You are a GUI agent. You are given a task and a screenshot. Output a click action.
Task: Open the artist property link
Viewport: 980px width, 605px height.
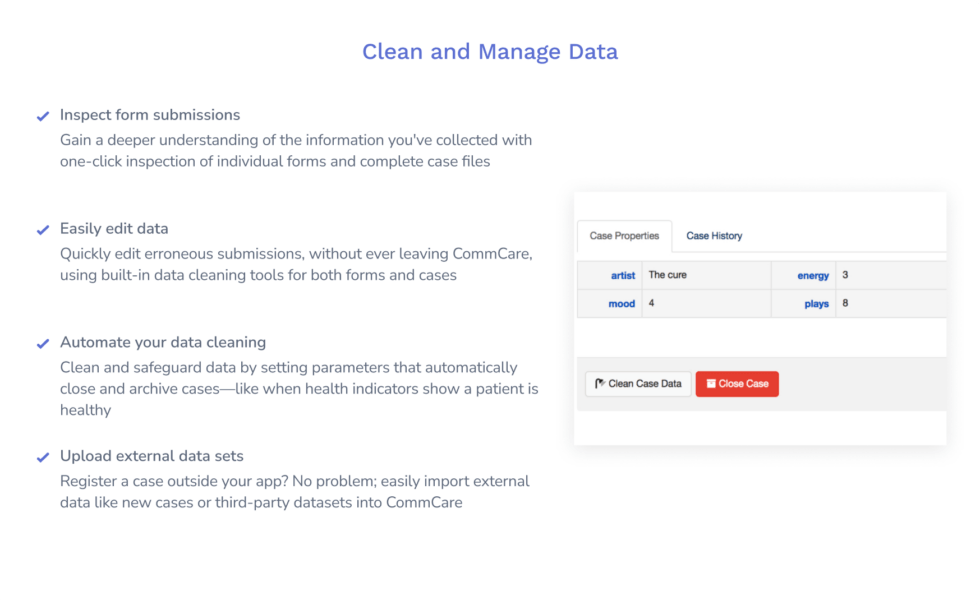click(x=622, y=275)
